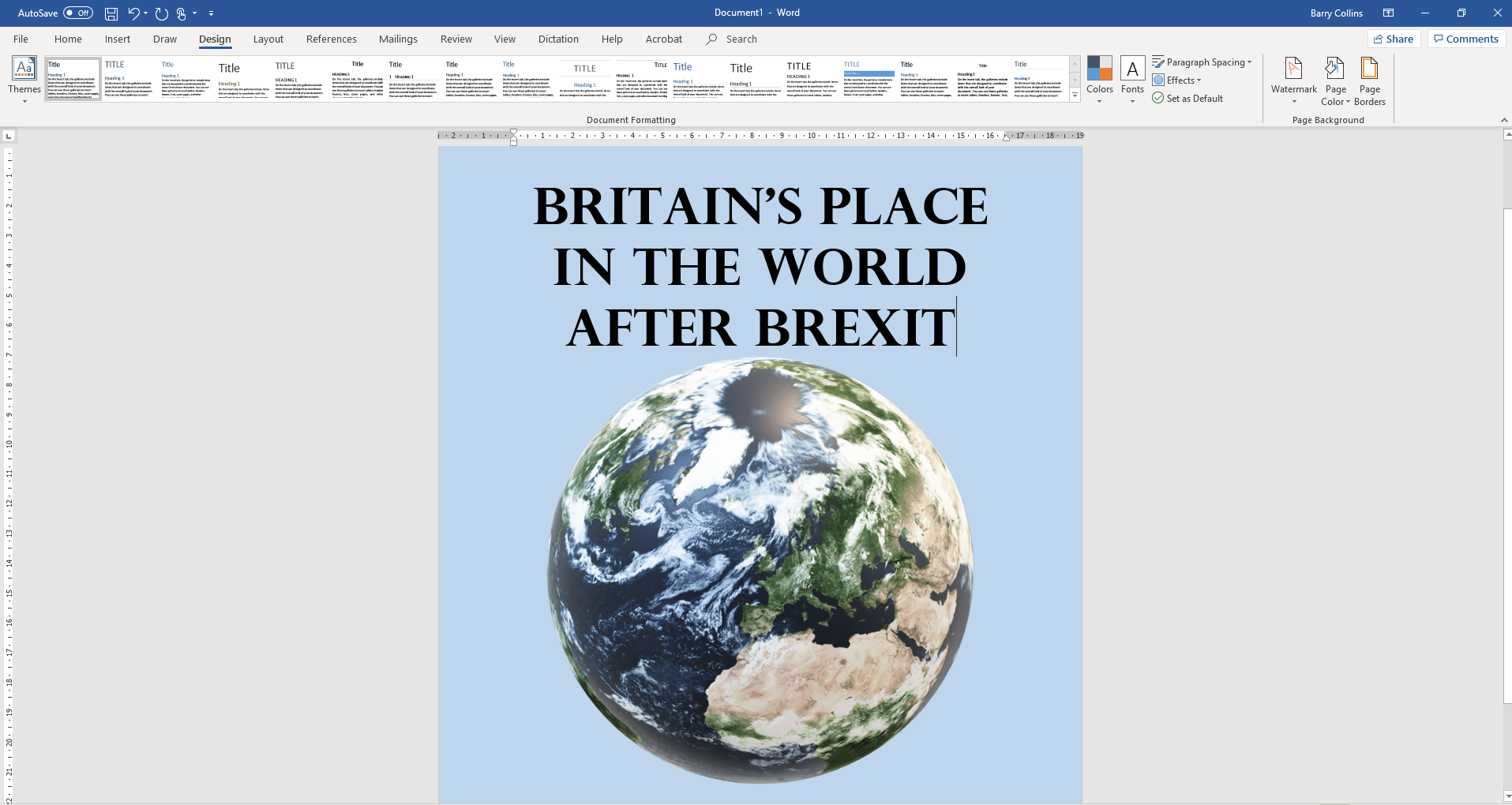Open the Colors theme dropdown
This screenshot has height=805, width=1512.
[x=1099, y=80]
